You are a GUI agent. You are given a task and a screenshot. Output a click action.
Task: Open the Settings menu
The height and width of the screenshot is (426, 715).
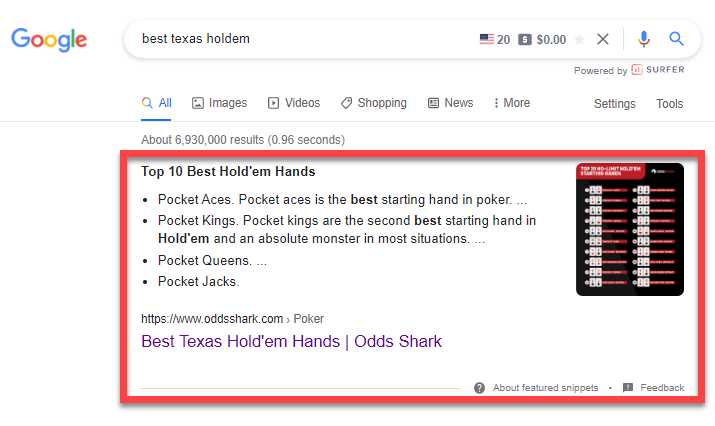click(x=614, y=104)
